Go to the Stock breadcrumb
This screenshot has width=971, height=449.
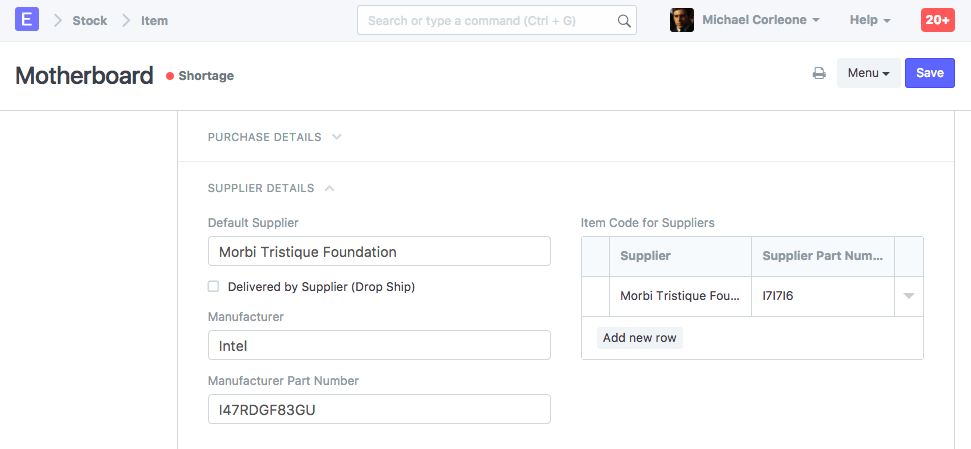89,20
